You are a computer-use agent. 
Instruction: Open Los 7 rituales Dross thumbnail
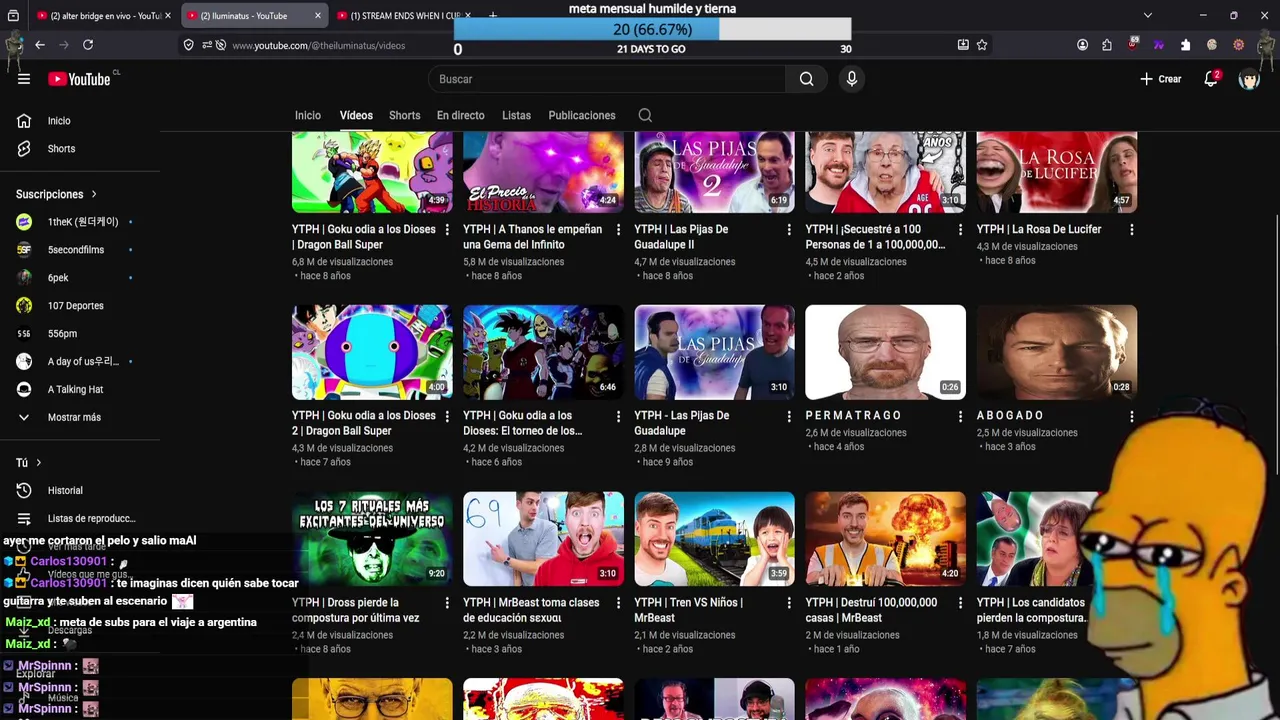click(372, 539)
